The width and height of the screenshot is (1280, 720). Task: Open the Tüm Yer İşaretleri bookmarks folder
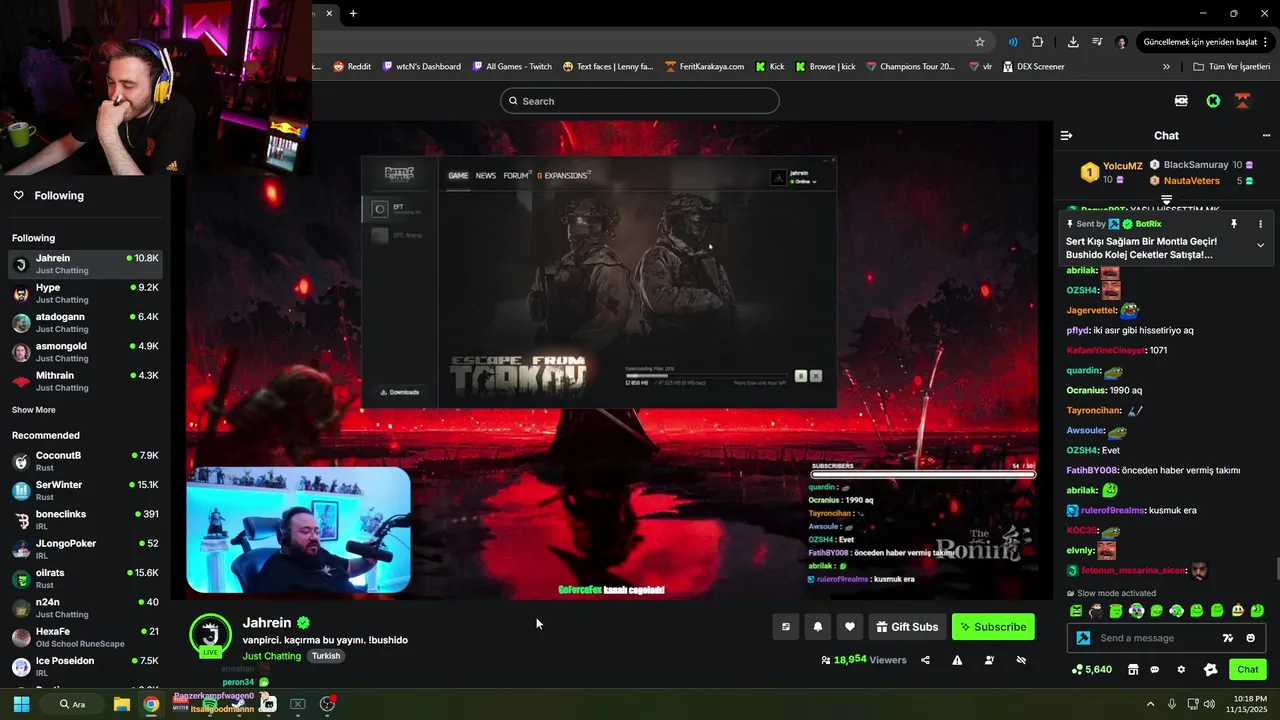[x=1233, y=67]
